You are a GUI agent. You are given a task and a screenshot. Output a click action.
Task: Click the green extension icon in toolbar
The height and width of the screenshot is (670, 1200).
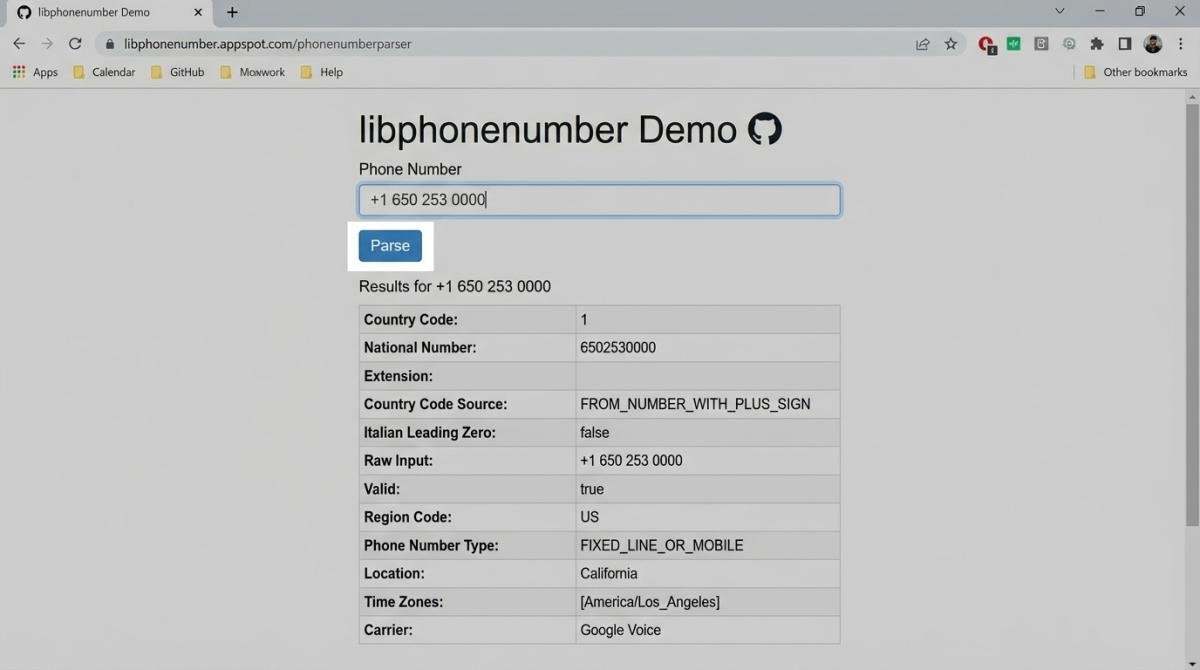(1013, 44)
